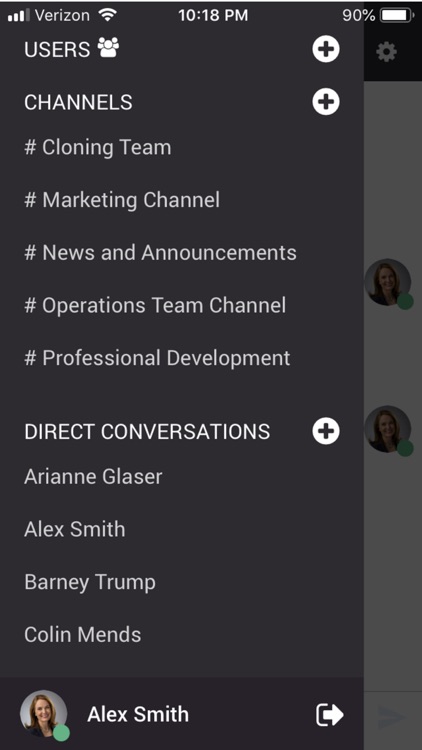Open direct conversation with Alex Smith
The height and width of the screenshot is (750, 422).
[75, 529]
